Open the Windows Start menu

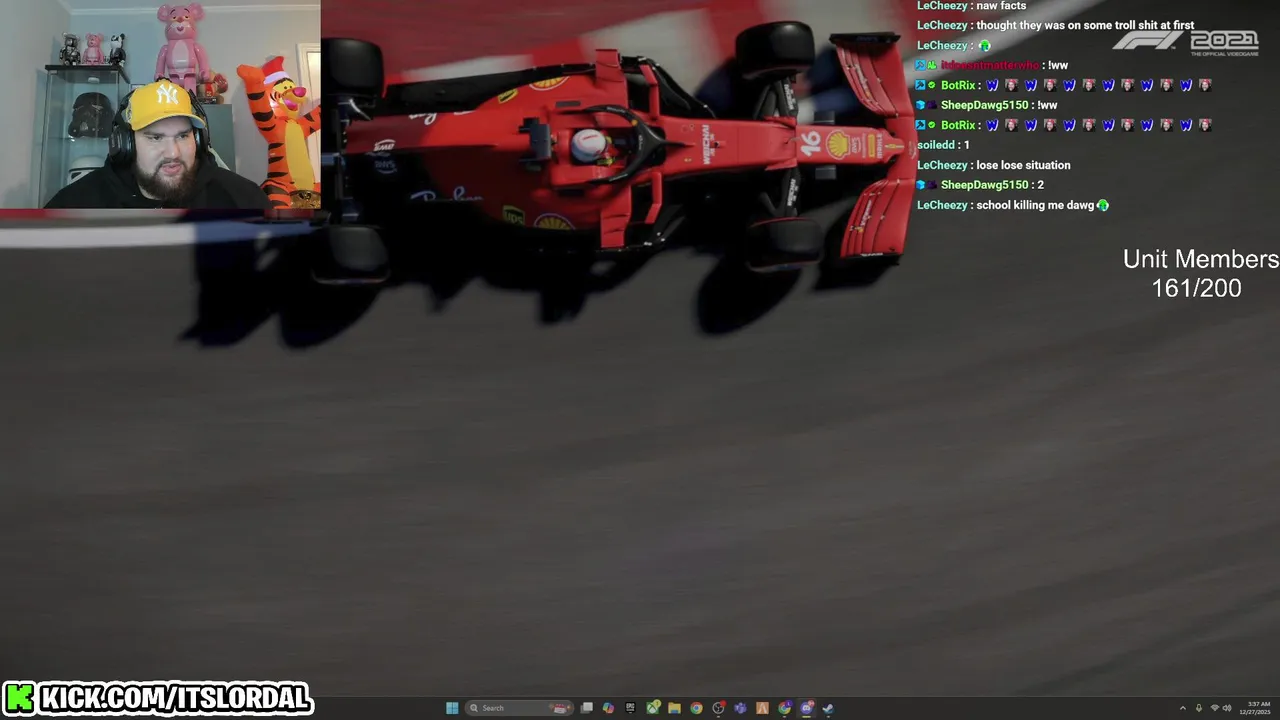(452, 708)
